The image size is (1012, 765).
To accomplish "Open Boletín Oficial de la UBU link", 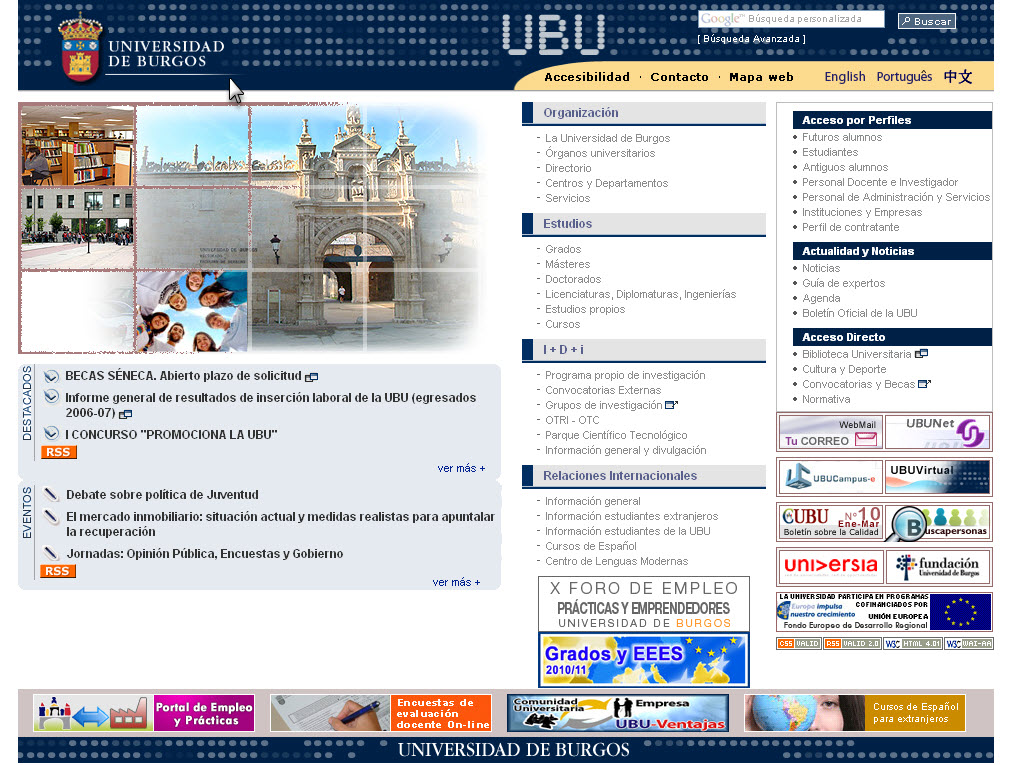I will coord(859,313).
